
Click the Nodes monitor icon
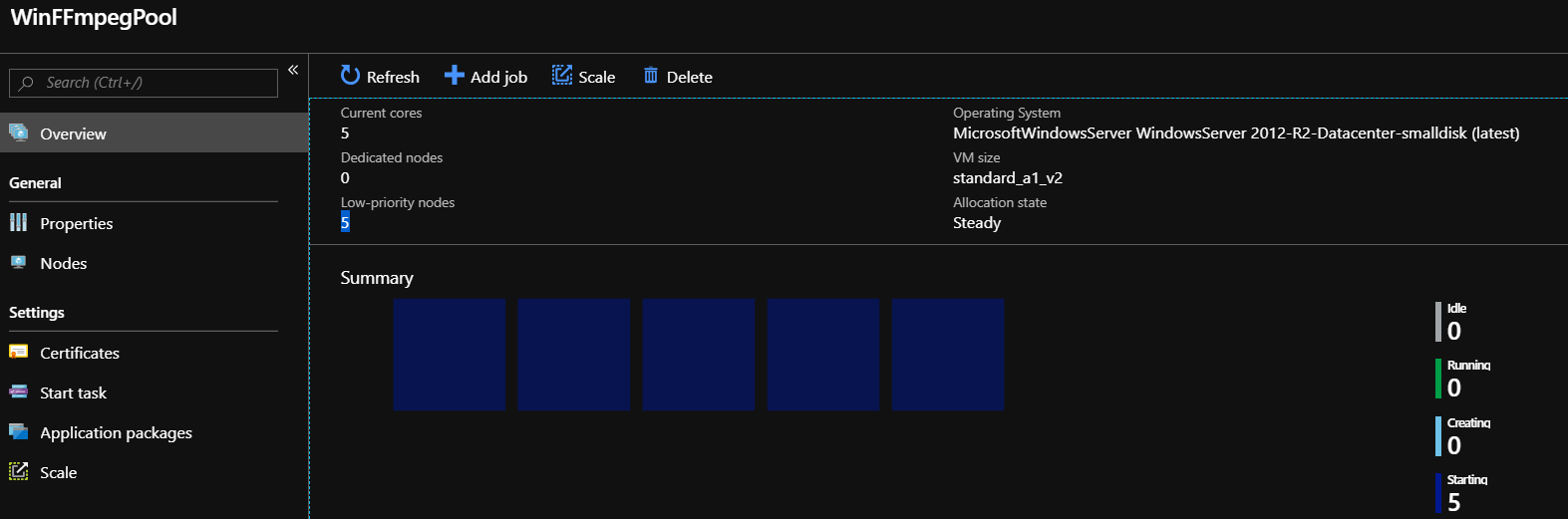[x=18, y=262]
